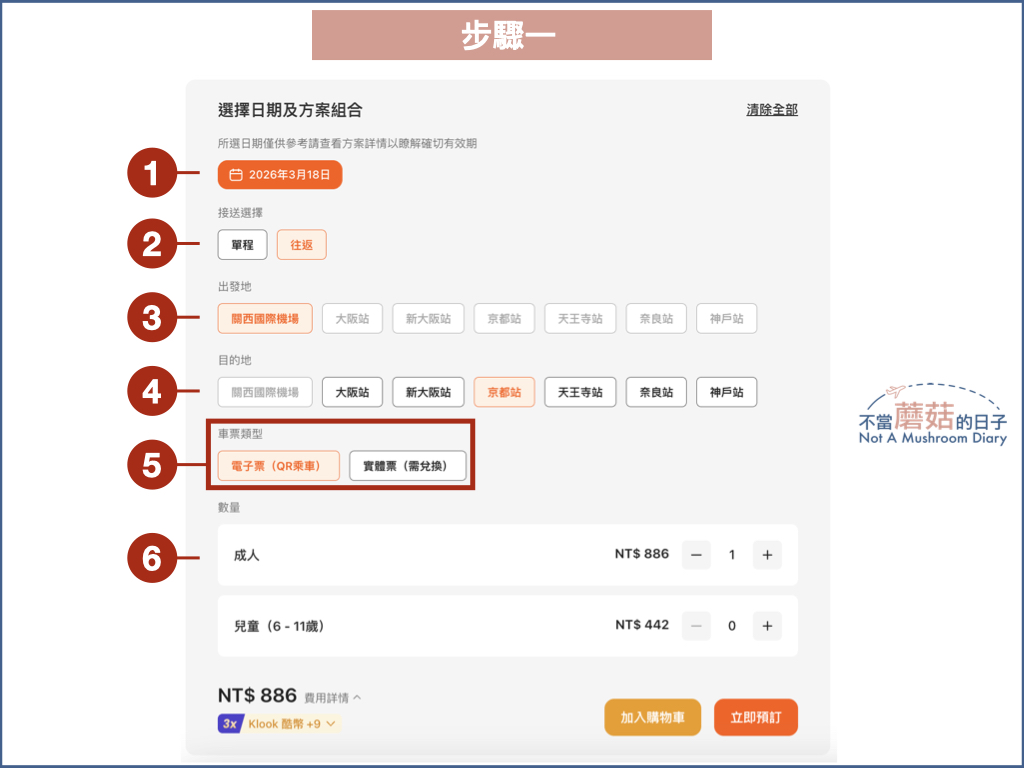Click the plus icon to add a child

click(767, 625)
